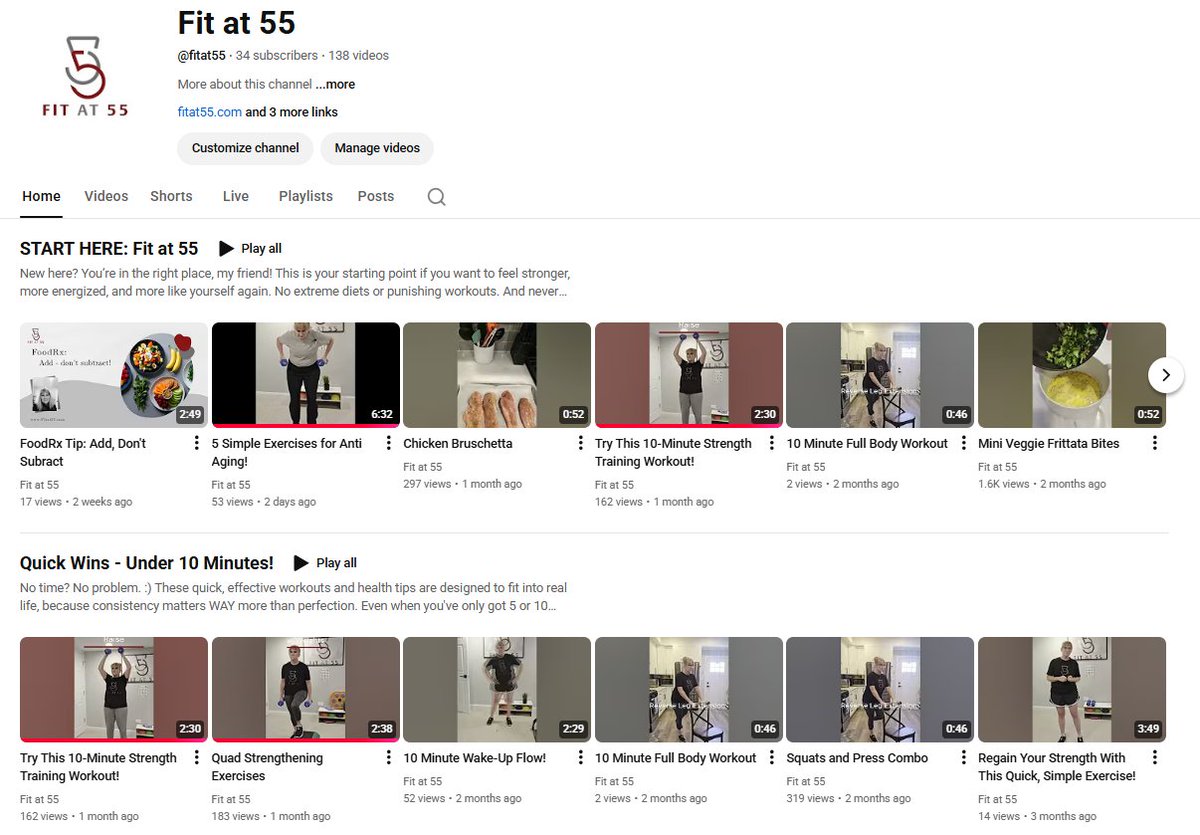
Task: Click '5 Simple Exercises for Anti Aging!' title
Action: coord(287,452)
